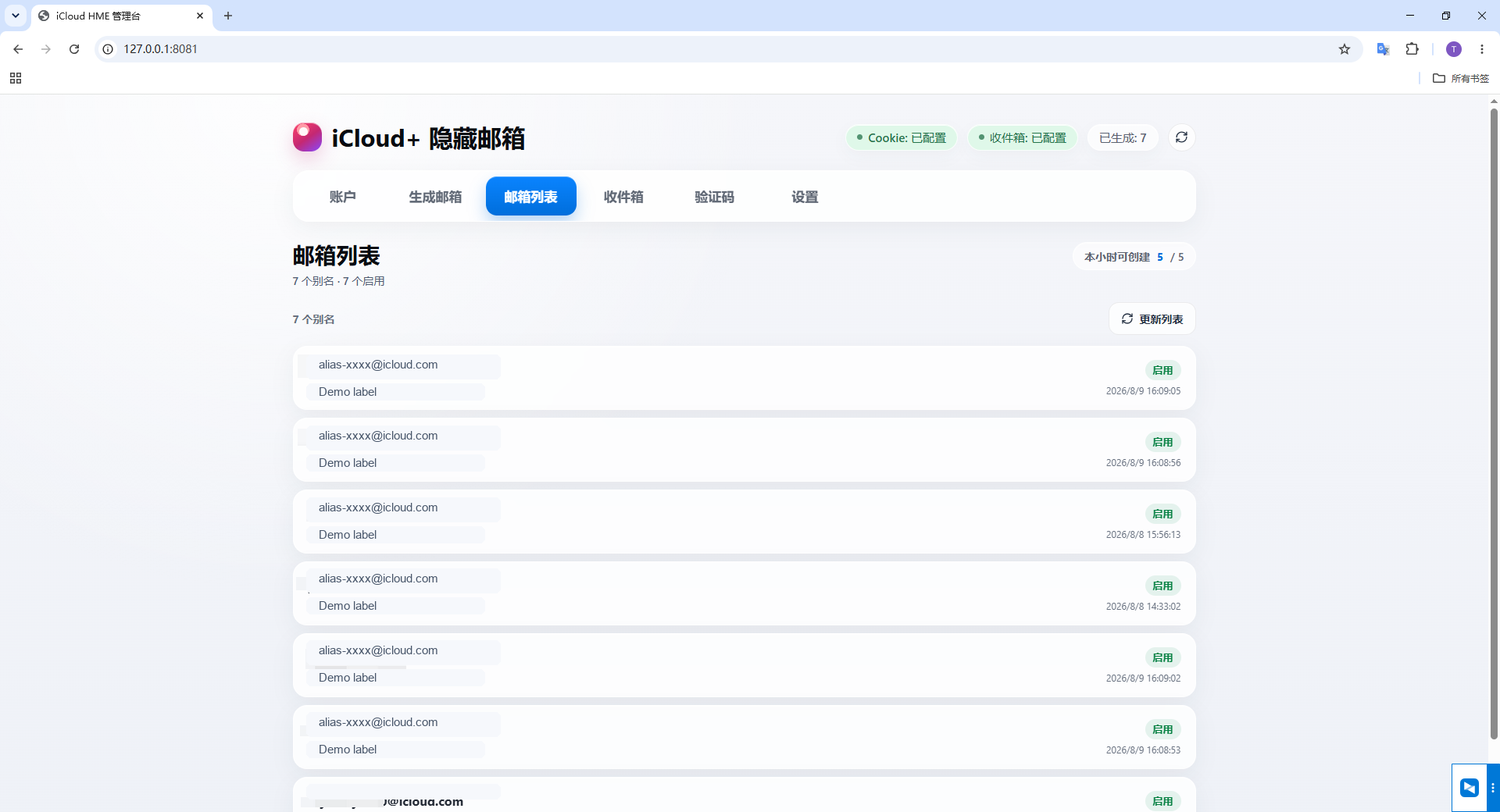Click the alias email dated 2026/8/9 16:09:02
Viewport: 1500px width, 812px height.
coord(378,650)
